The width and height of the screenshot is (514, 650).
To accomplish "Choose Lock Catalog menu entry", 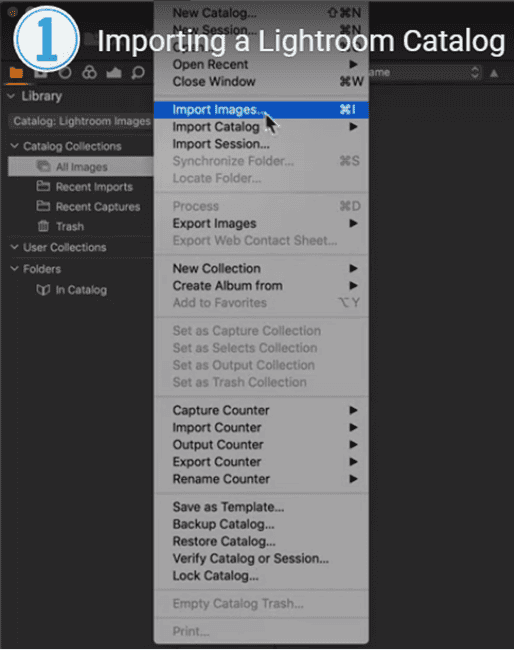I will (x=261, y=576).
